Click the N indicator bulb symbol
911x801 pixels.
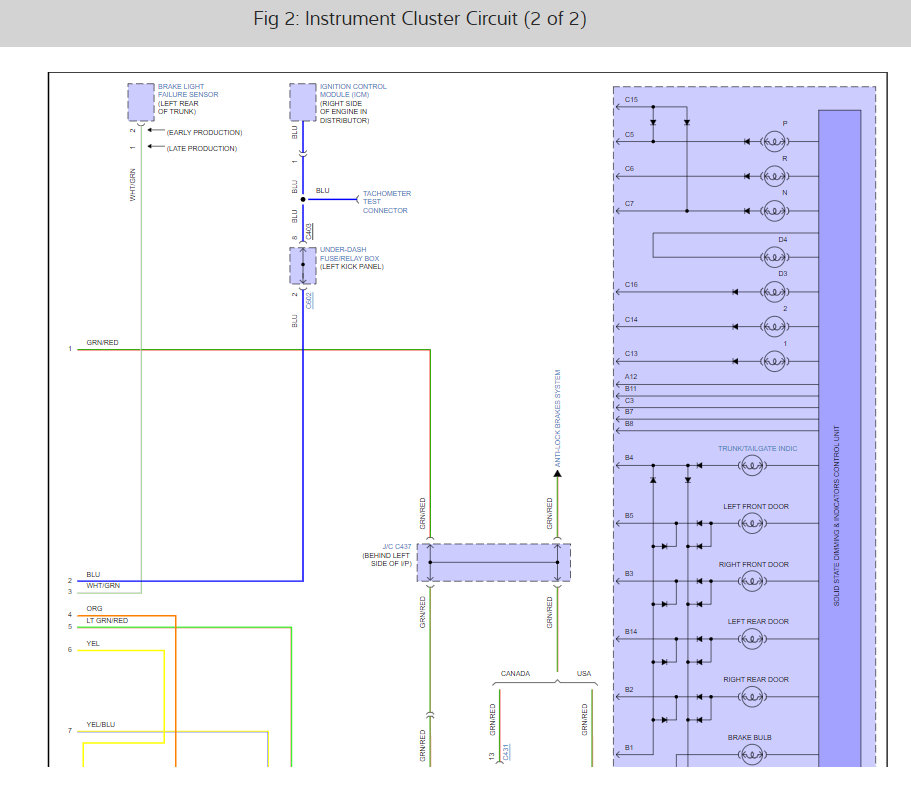click(x=774, y=211)
